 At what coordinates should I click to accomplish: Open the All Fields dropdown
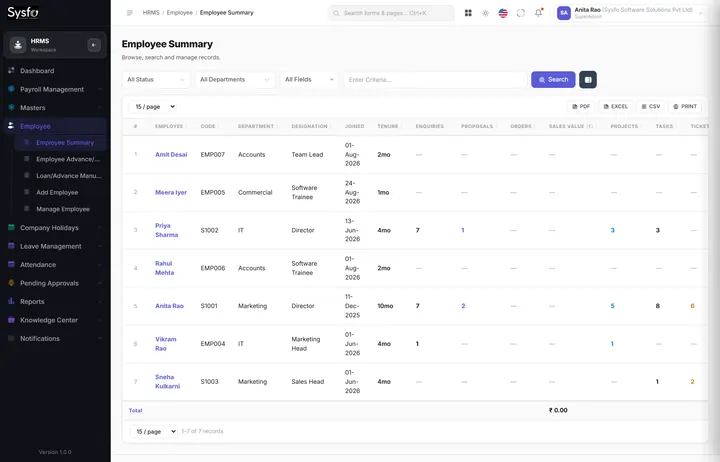point(309,79)
